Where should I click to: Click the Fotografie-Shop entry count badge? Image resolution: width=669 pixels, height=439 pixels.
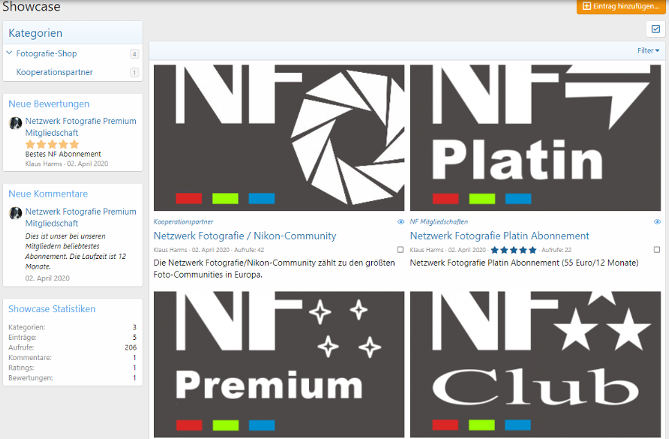pyautogui.click(x=134, y=54)
